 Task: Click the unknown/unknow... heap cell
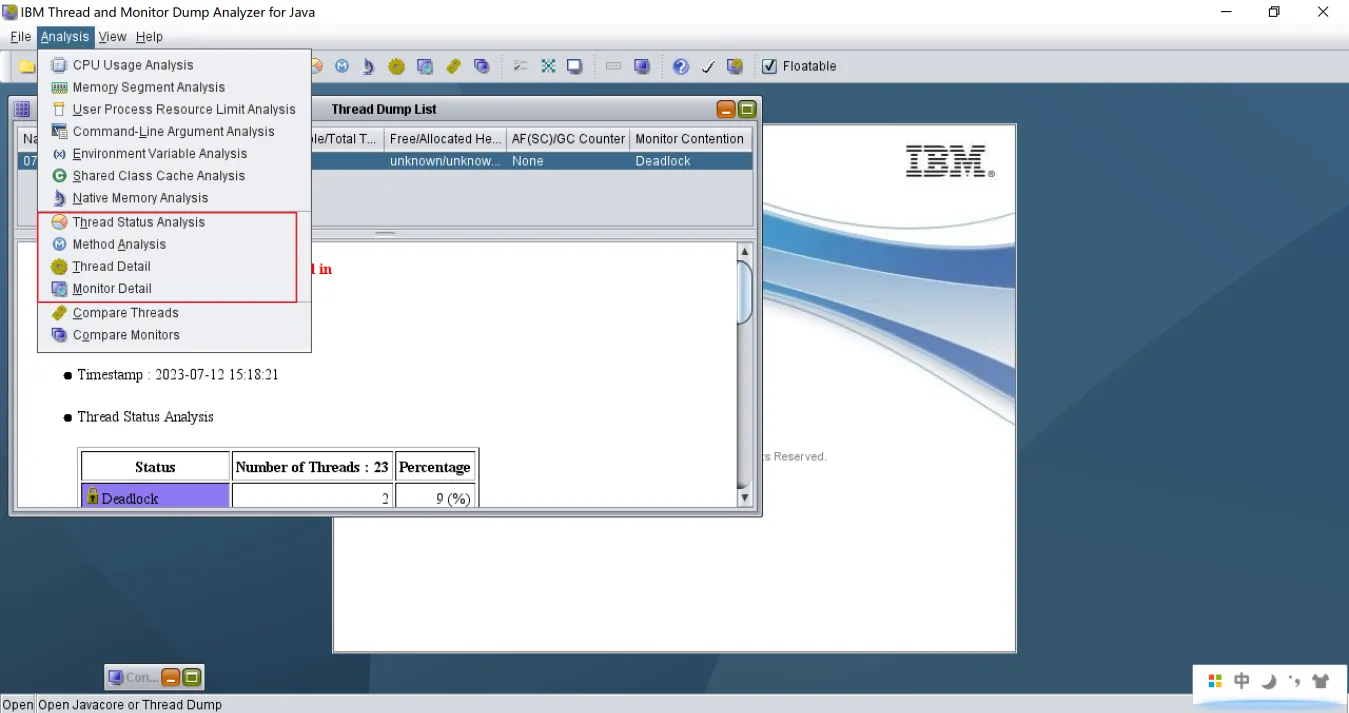(445, 161)
